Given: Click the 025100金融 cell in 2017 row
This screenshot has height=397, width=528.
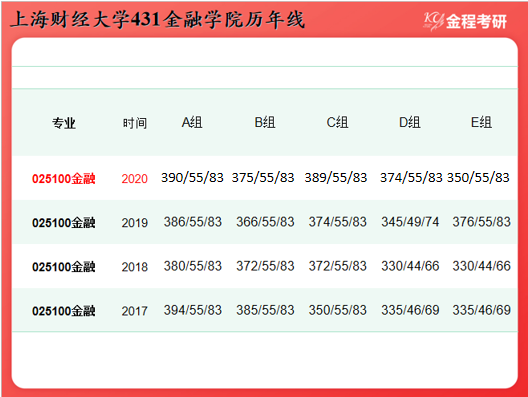Looking at the screenshot, I should point(64,311).
